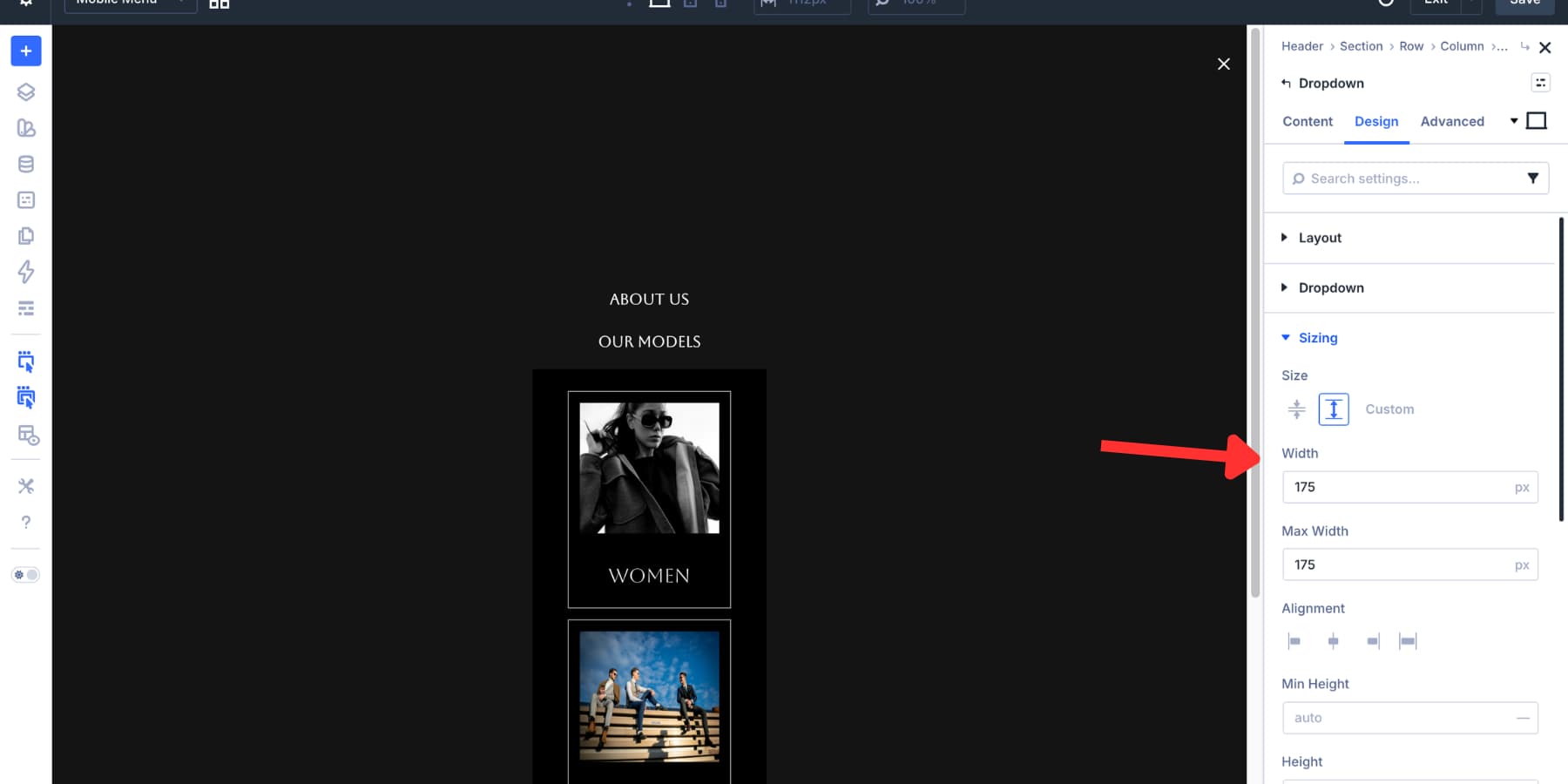Open the Layers panel in the sidebar
Viewport: 1568px width, 784px height.
pos(26,91)
